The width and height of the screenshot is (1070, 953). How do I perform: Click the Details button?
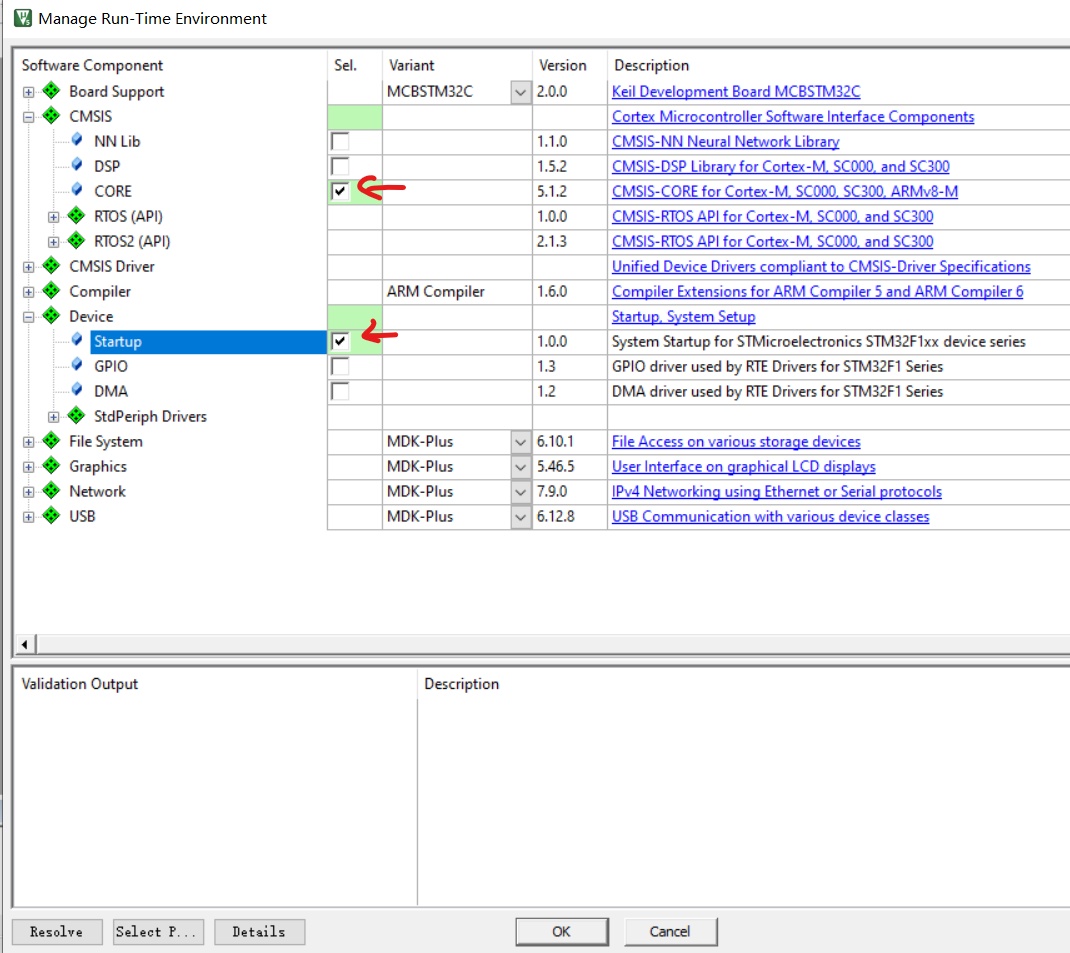[x=259, y=931]
